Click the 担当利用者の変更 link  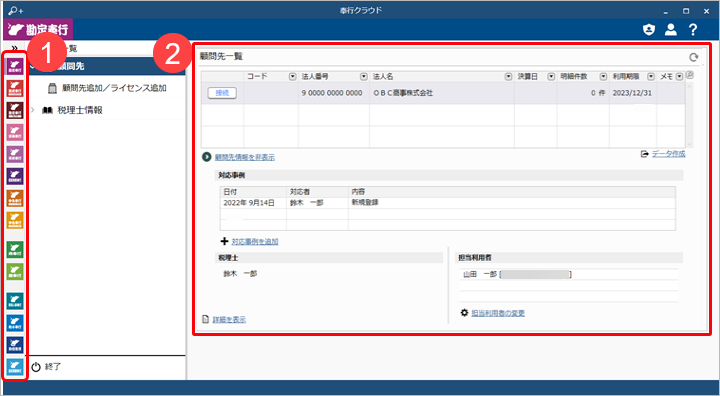click(498, 313)
